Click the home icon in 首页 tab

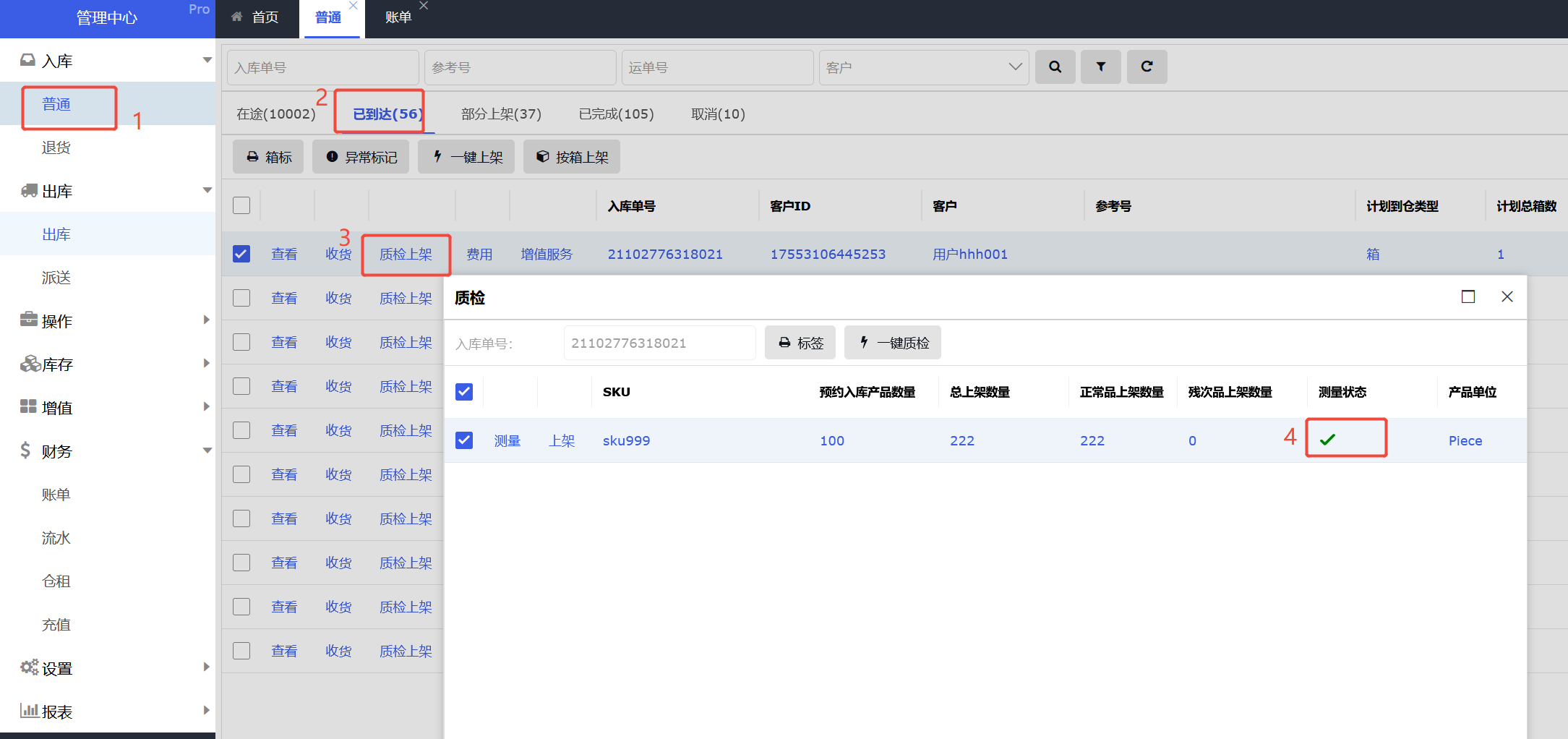pyautogui.click(x=236, y=16)
